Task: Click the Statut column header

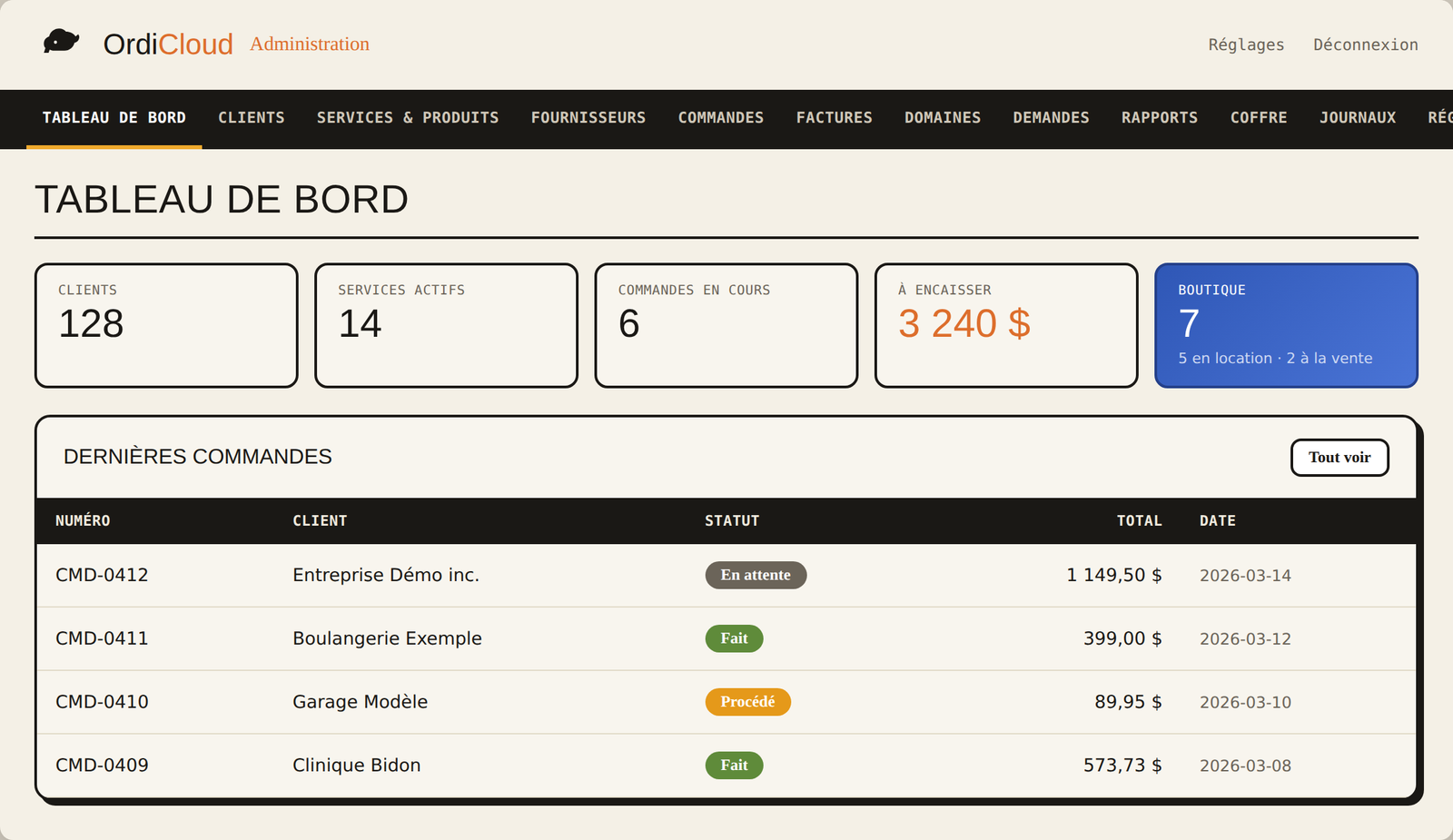Action: (x=732, y=521)
